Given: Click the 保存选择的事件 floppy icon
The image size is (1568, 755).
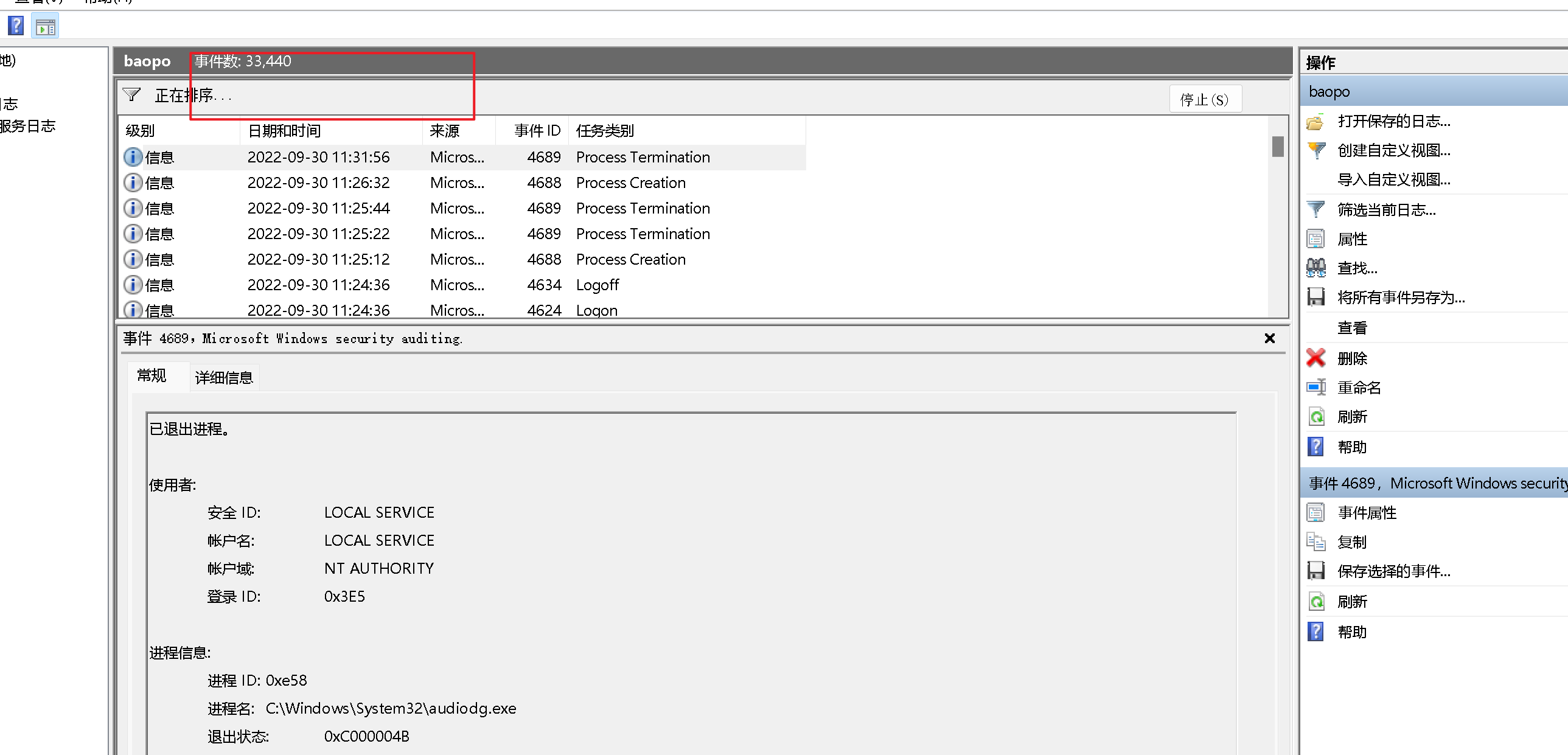Looking at the screenshot, I should 1315,571.
